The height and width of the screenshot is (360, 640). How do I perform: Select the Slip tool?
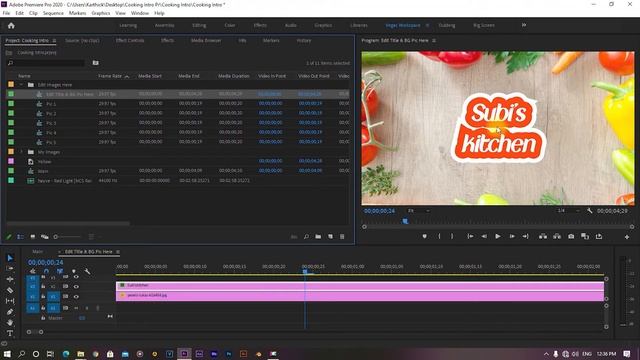pyautogui.click(x=10, y=301)
